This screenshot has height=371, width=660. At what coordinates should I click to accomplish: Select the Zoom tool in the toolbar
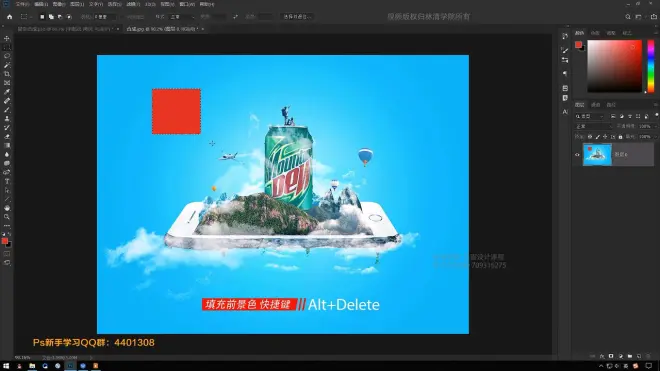click(7, 217)
